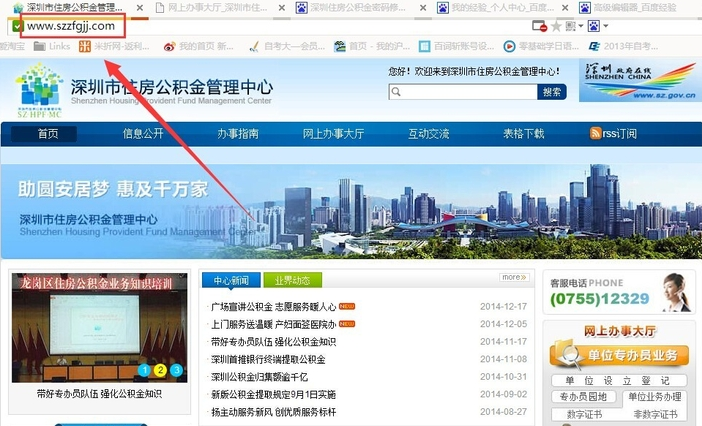Open news 深圳首推银行终端提取公积金

click(268, 359)
